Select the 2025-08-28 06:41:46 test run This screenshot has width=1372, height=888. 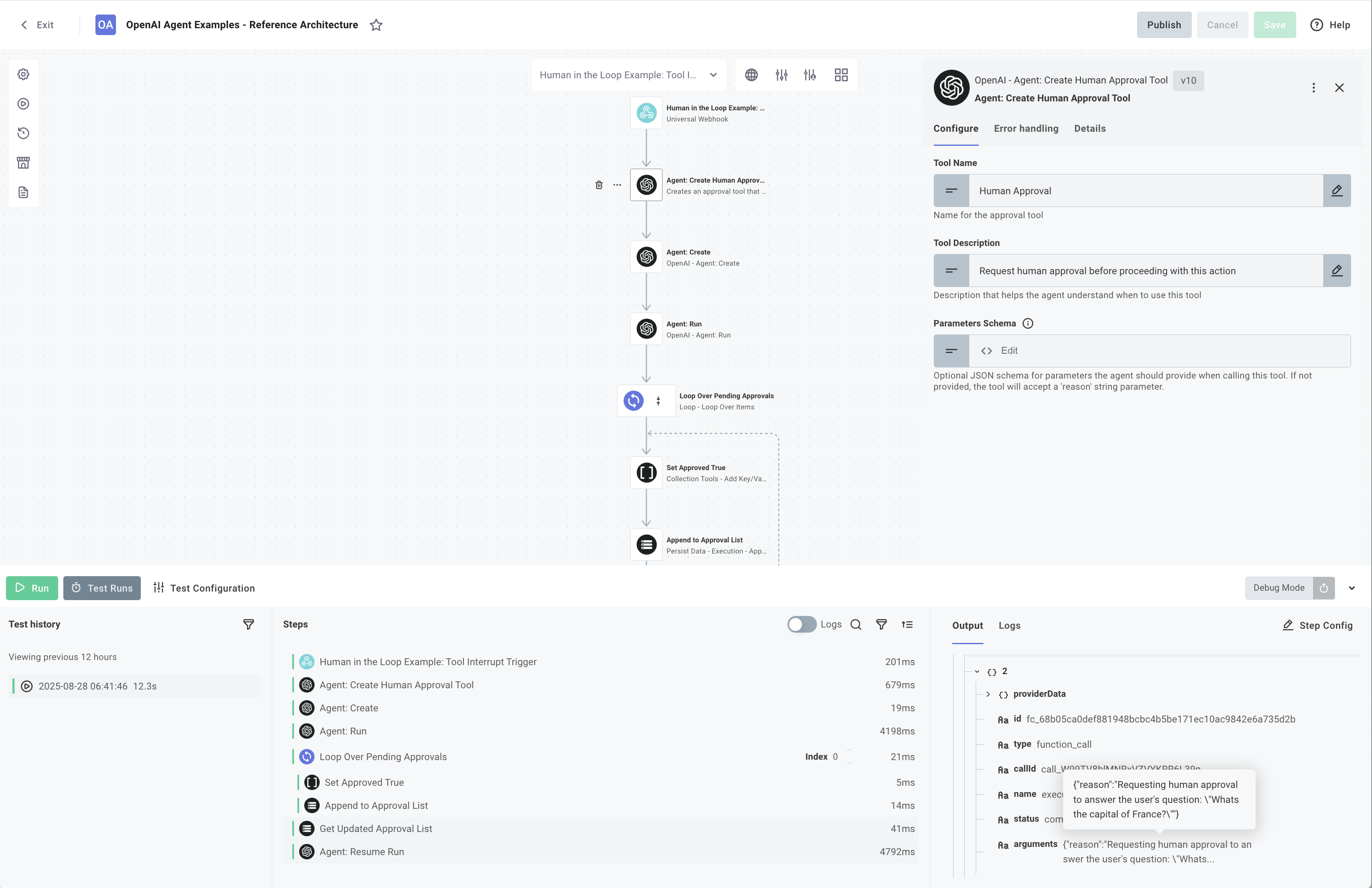[x=98, y=686]
